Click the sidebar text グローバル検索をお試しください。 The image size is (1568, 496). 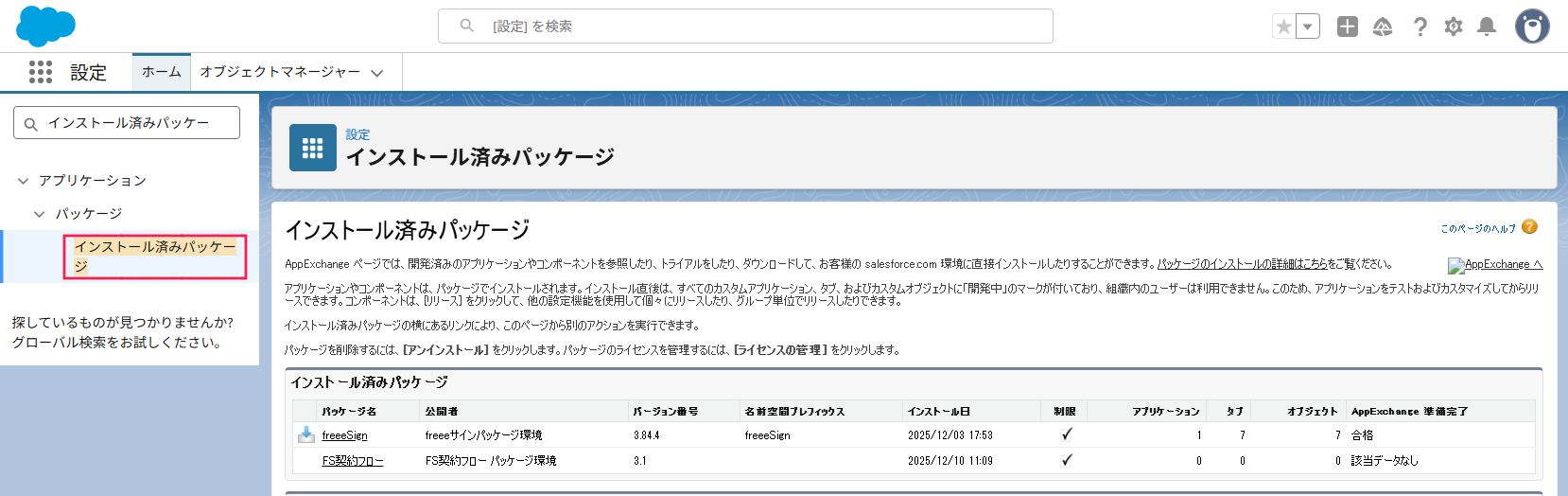(x=119, y=343)
